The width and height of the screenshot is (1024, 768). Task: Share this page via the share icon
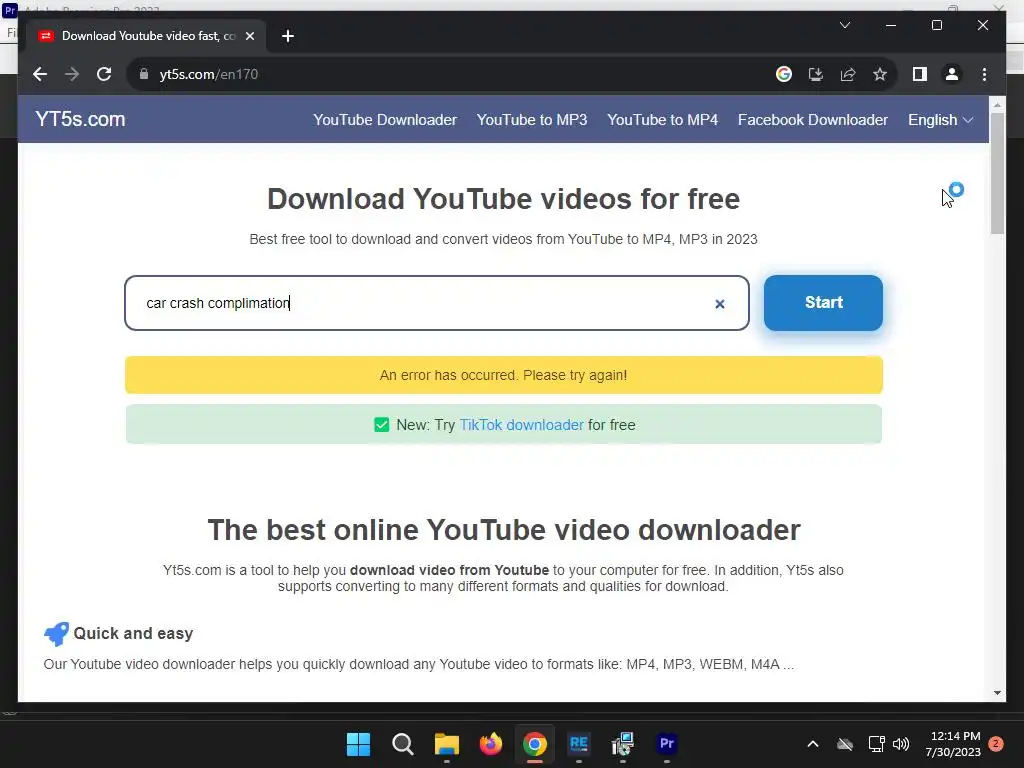coord(848,74)
